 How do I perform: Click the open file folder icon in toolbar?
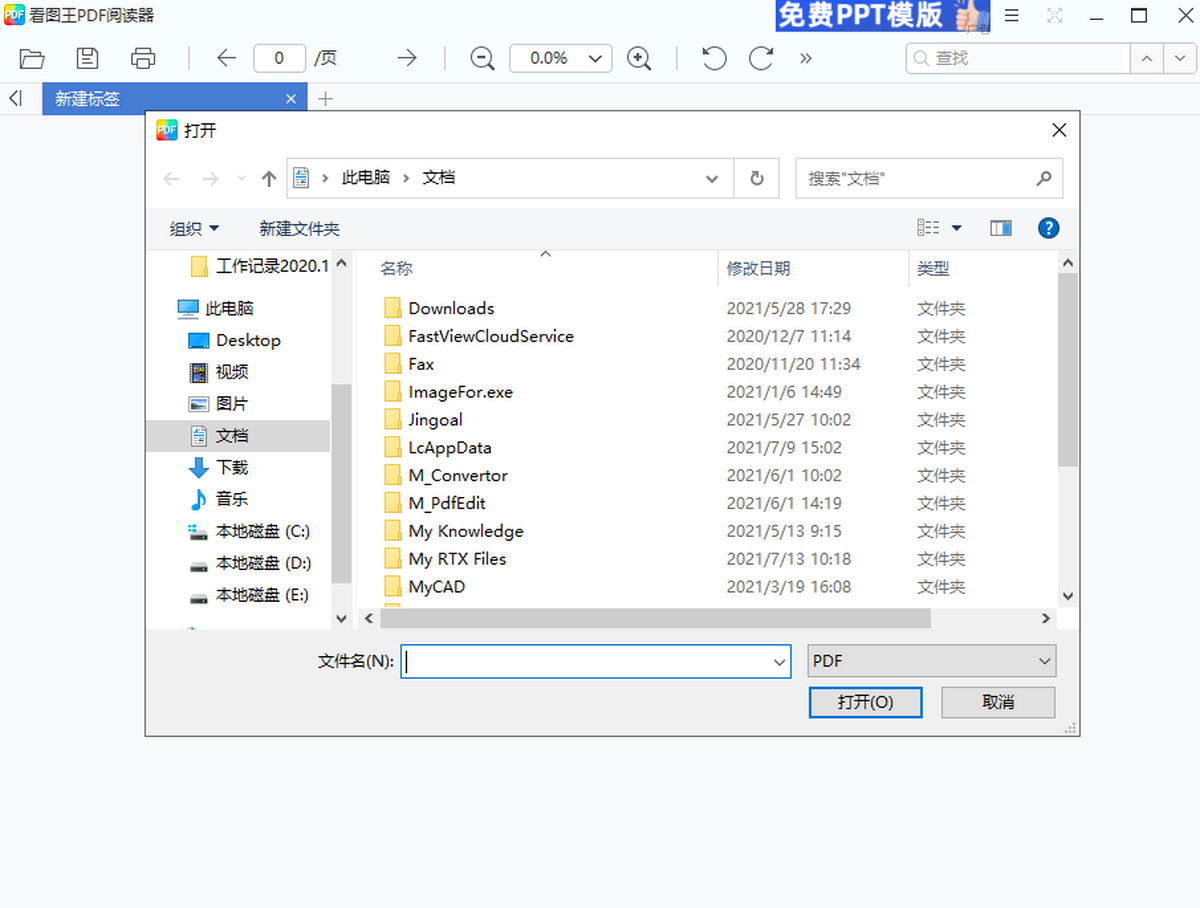click(32, 58)
